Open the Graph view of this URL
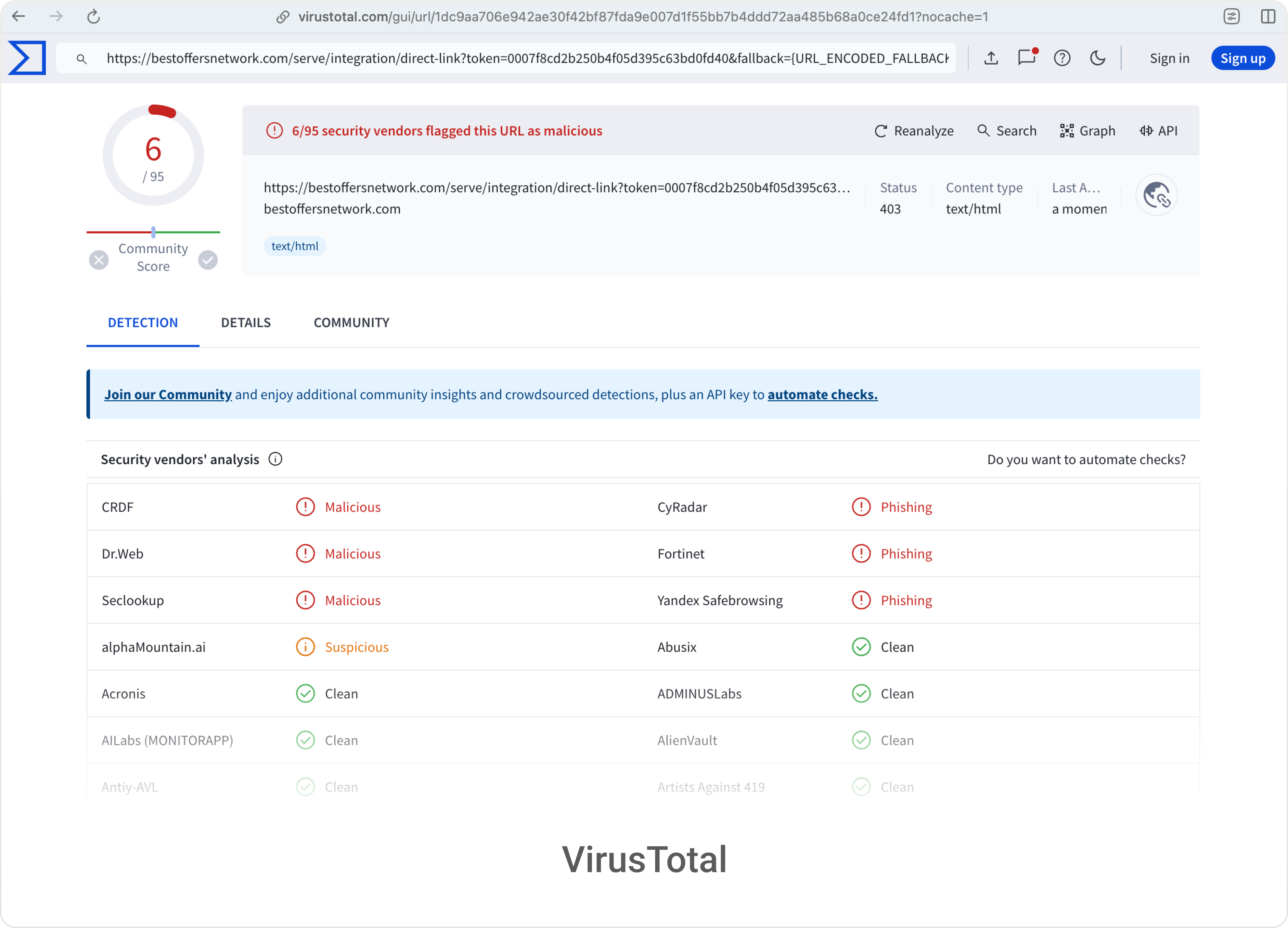Image resolution: width=1288 pixels, height=928 pixels. (x=1088, y=131)
